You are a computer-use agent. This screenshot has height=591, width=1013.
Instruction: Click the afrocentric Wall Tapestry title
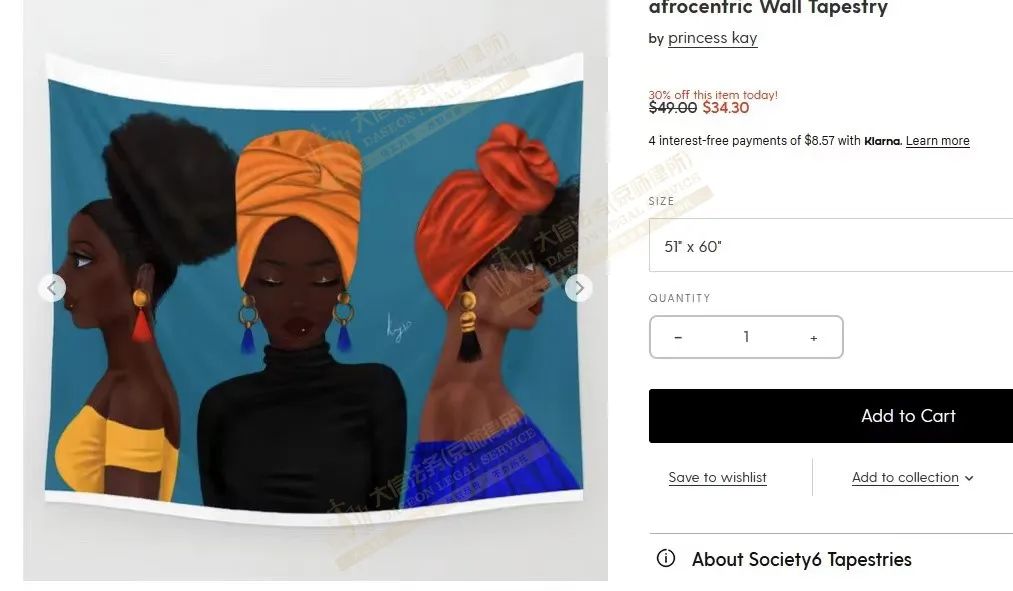(x=768, y=8)
